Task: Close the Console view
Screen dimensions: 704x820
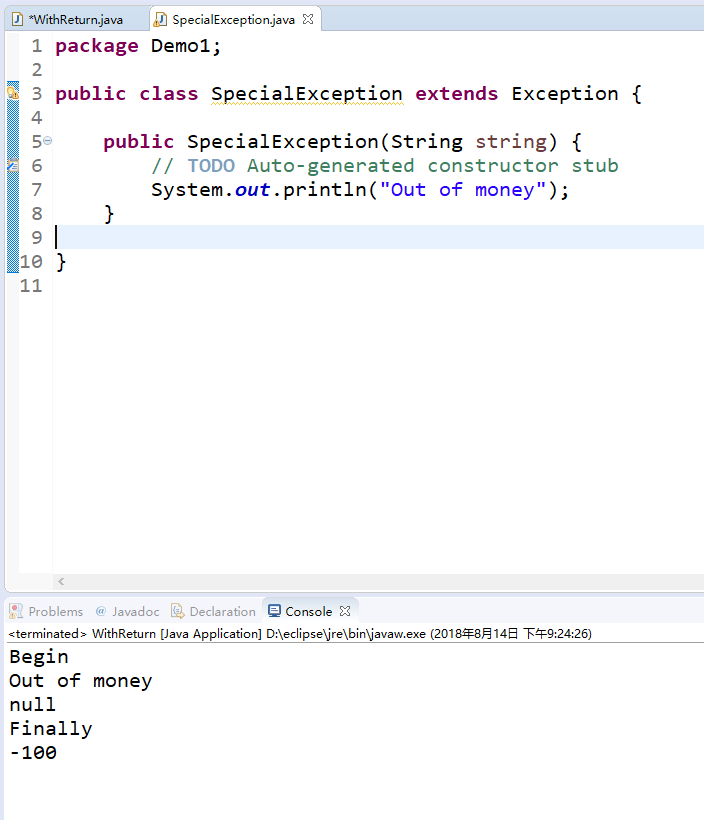Action: 345,611
